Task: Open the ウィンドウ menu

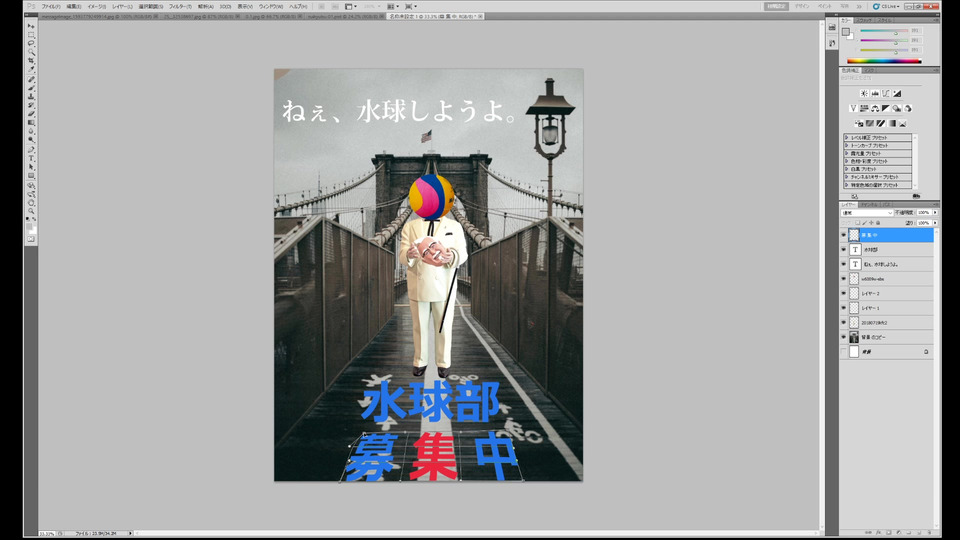Action: tap(271, 7)
